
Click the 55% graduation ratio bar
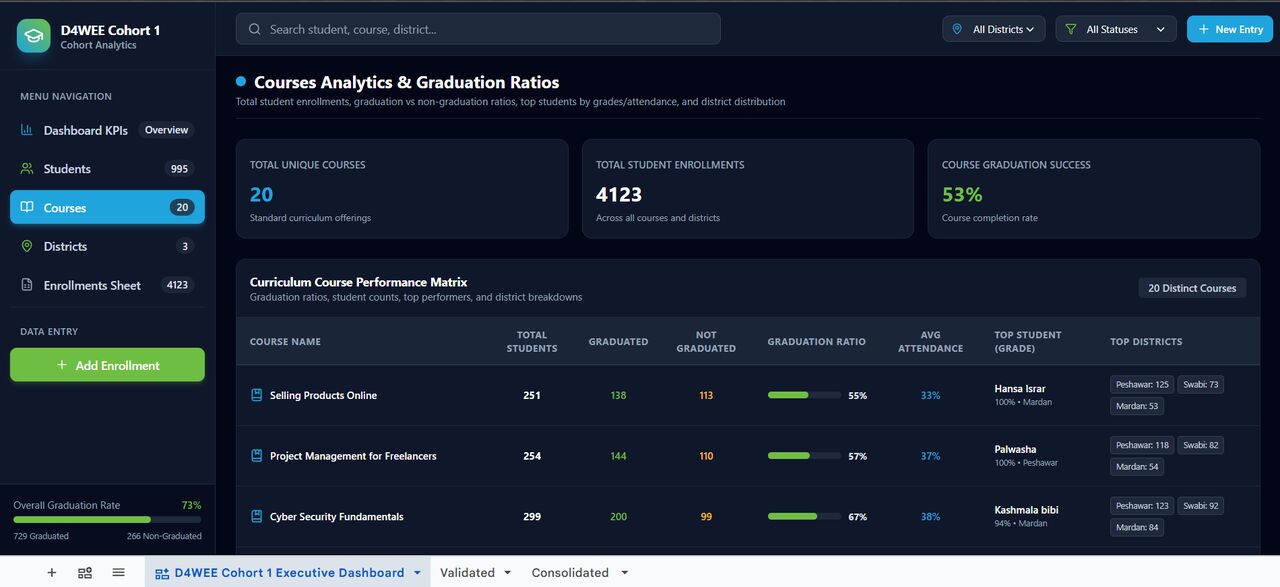(804, 395)
